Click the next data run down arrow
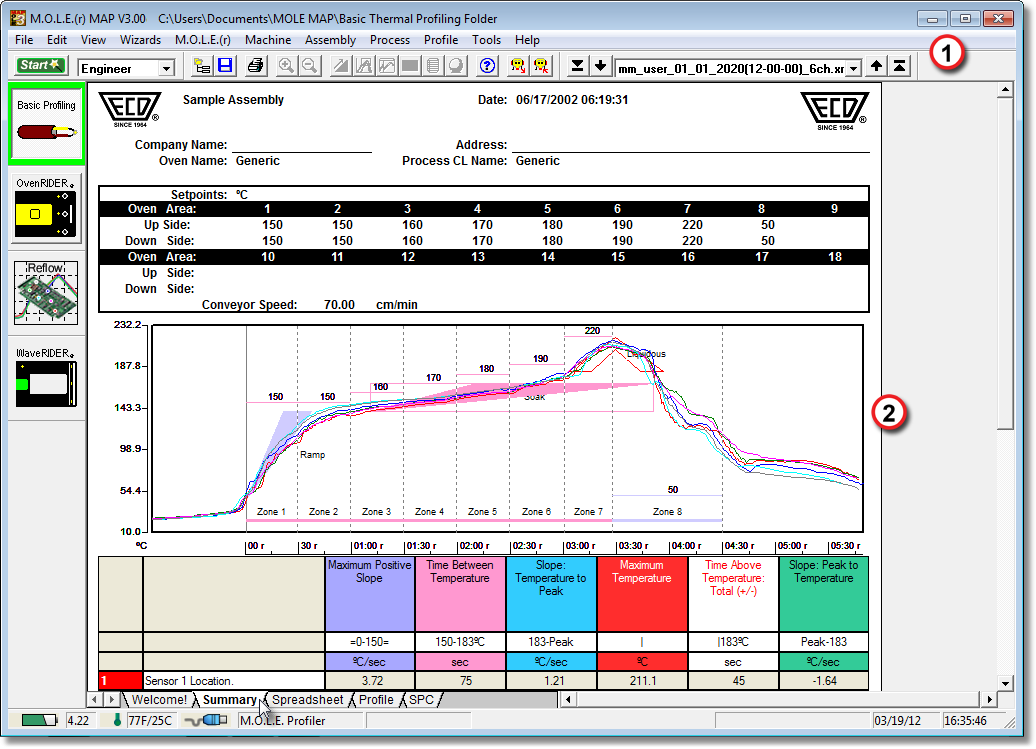 click(600, 66)
